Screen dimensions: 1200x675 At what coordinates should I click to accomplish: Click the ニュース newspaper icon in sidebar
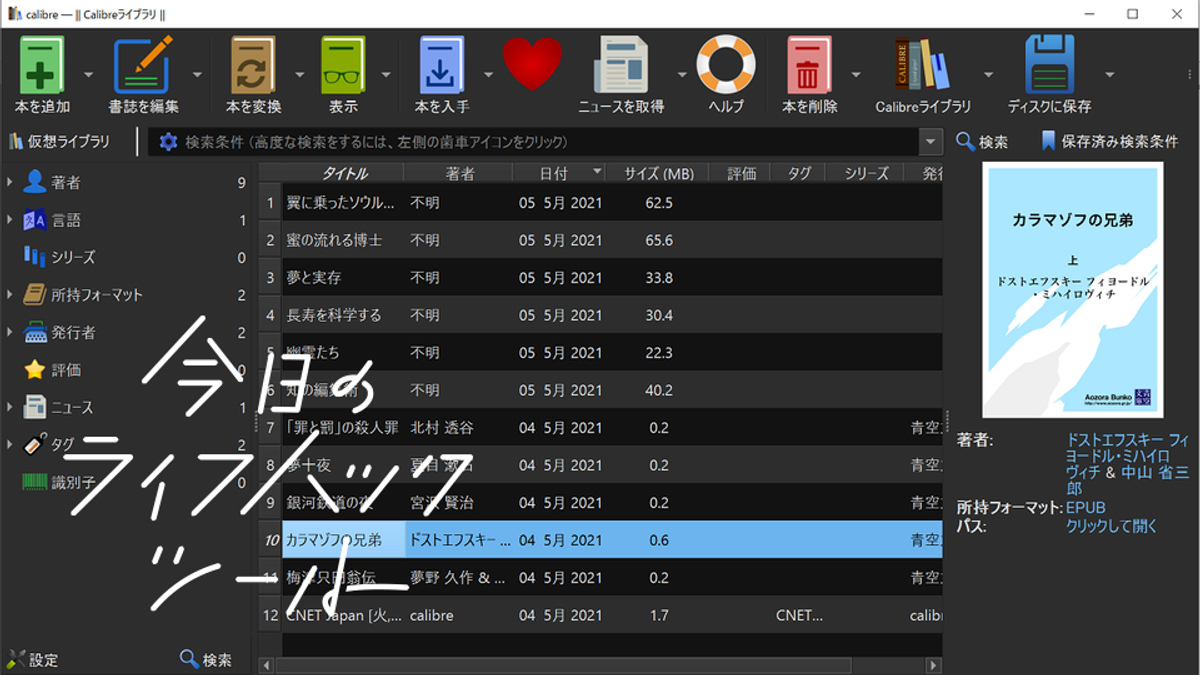pos(35,407)
